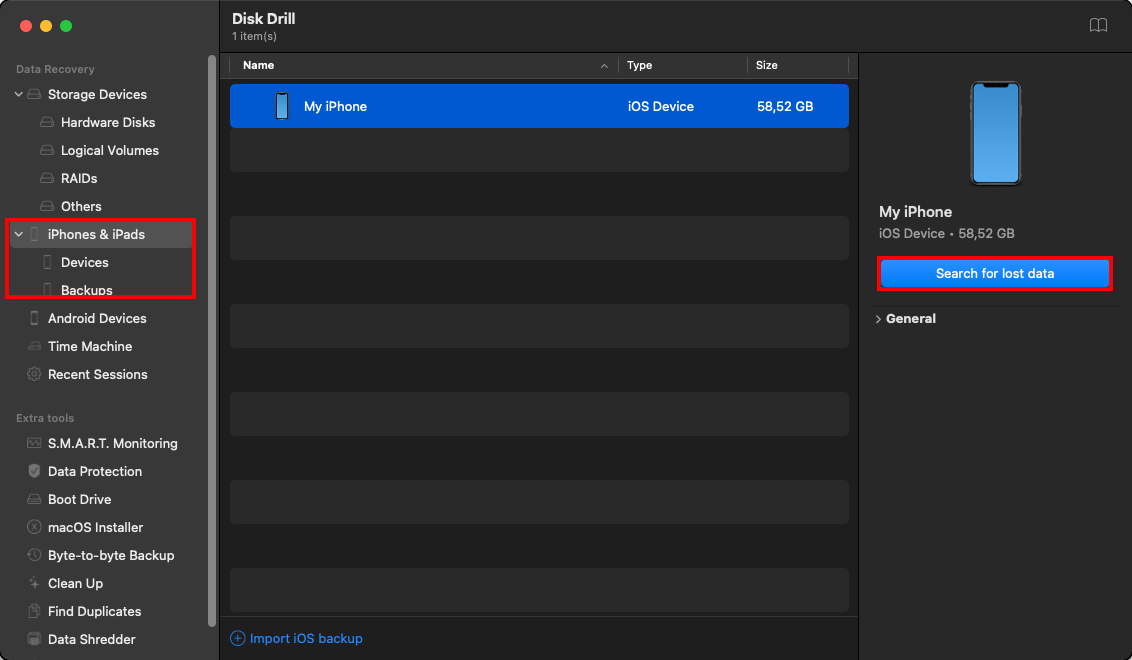
Task: Open Backups under iPhones & iPads
Action: (x=87, y=290)
